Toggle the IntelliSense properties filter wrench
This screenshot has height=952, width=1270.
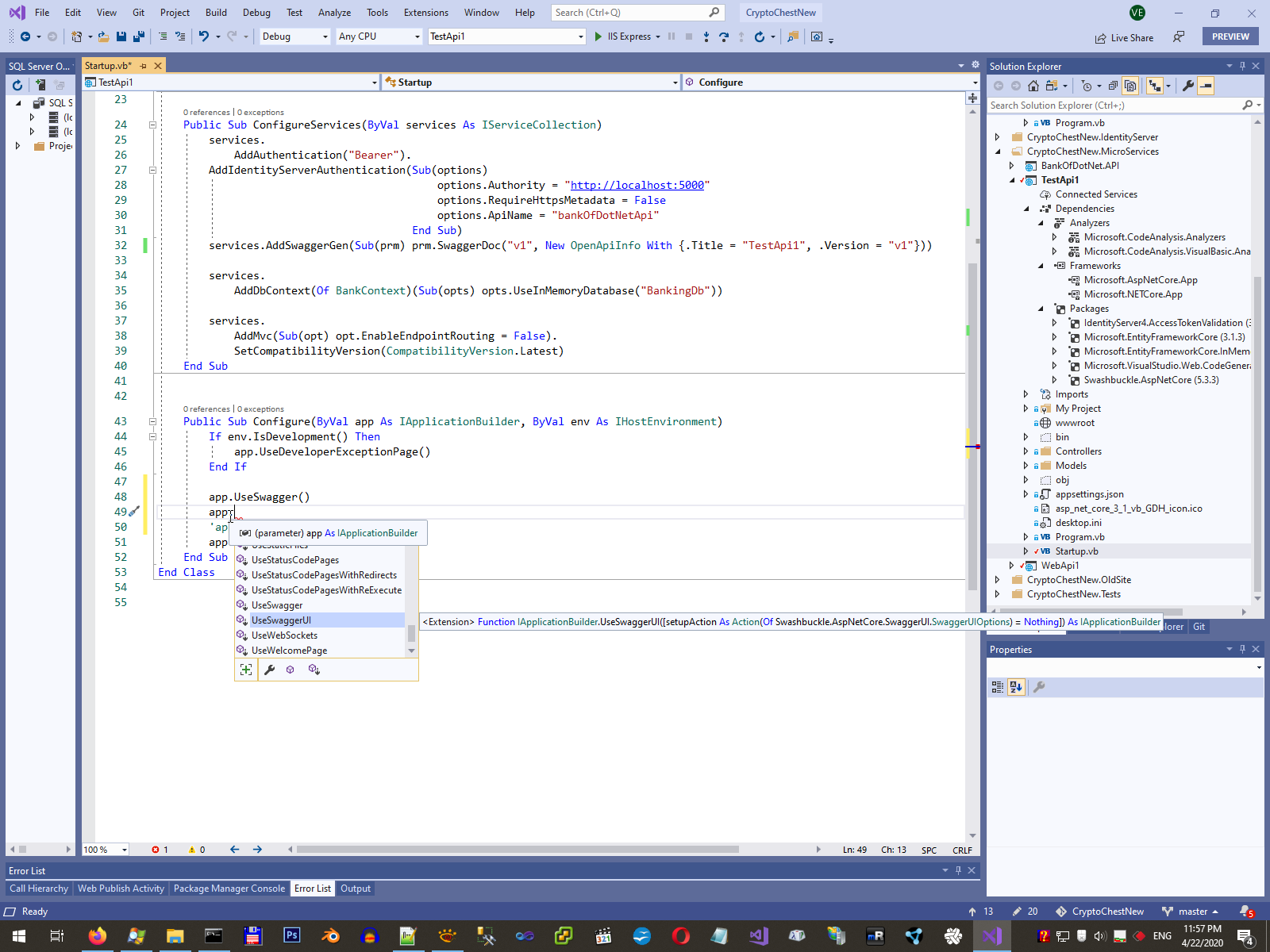(269, 670)
